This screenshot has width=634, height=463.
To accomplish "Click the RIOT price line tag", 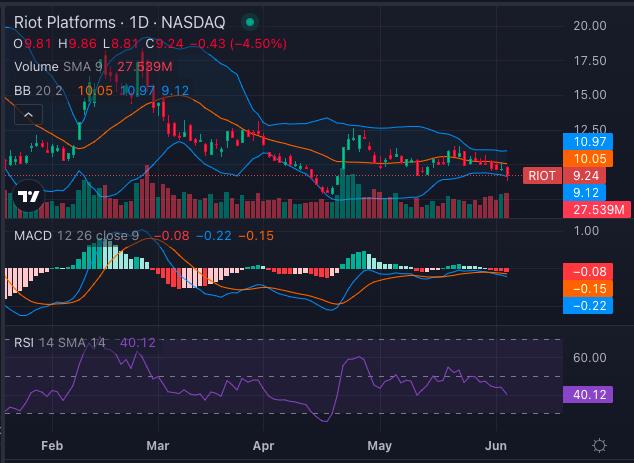I will [542, 176].
